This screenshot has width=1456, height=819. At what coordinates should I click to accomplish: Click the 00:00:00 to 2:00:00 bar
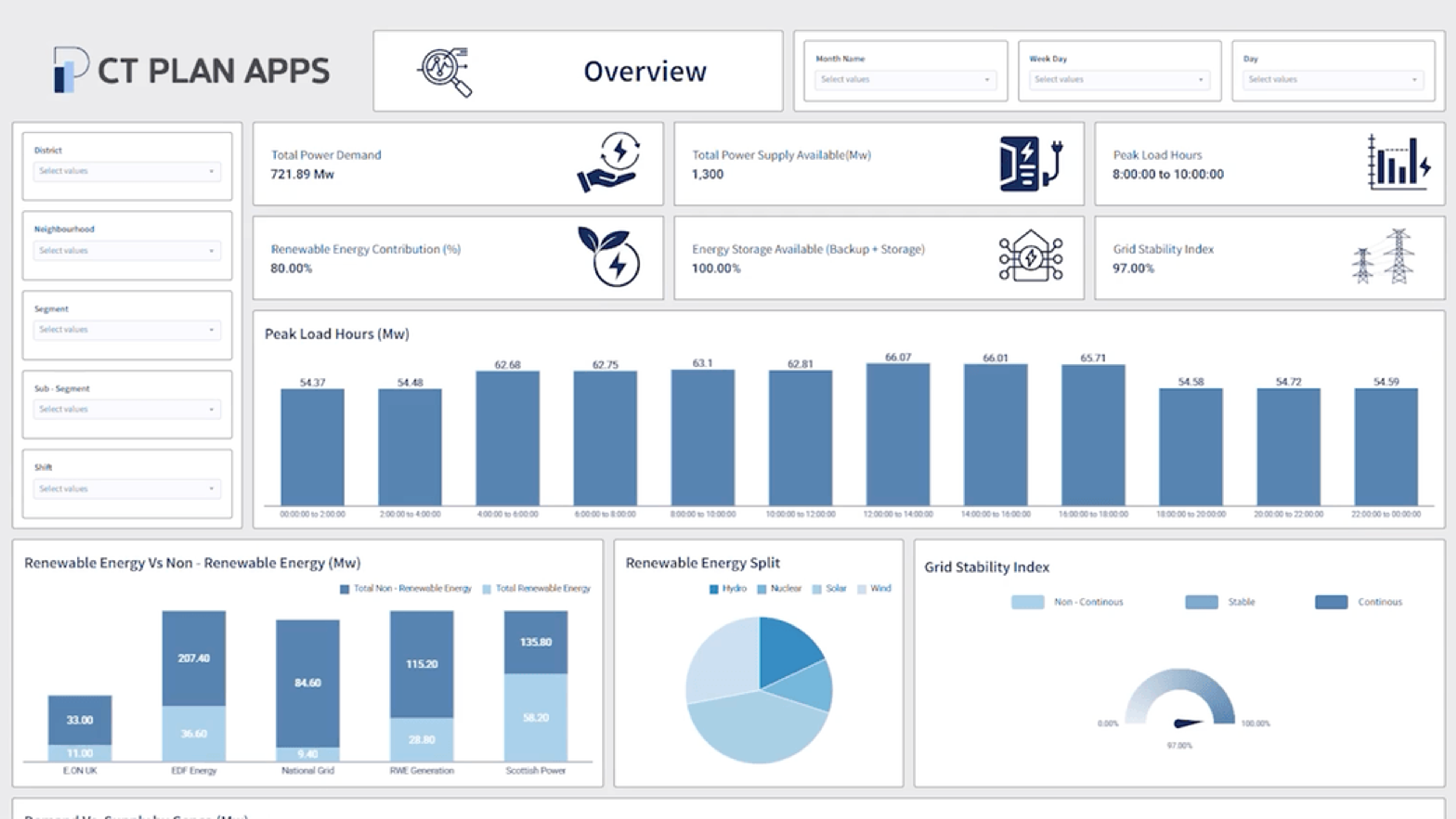pyautogui.click(x=312, y=447)
